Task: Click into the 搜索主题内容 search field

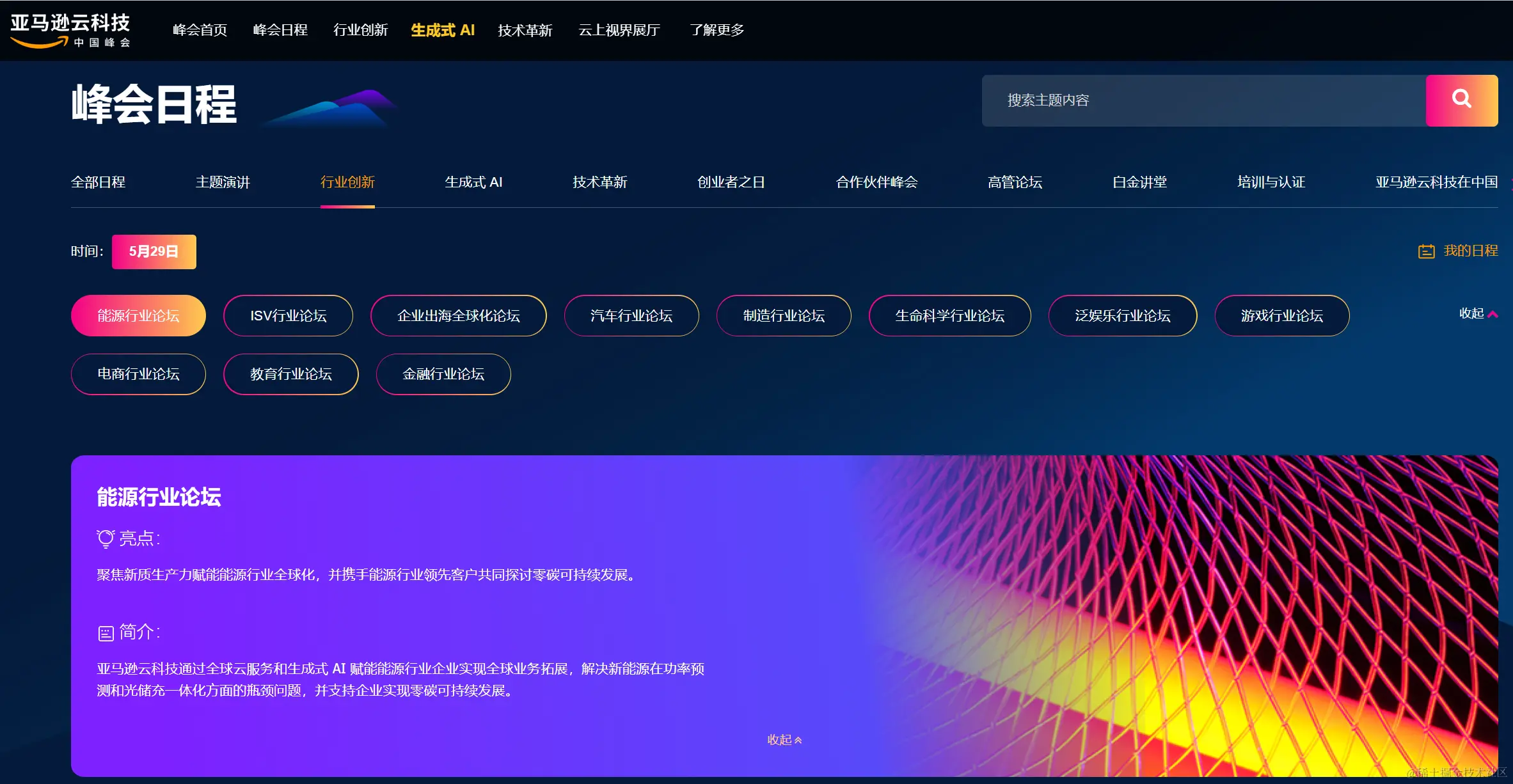Action: [x=1203, y=100]
